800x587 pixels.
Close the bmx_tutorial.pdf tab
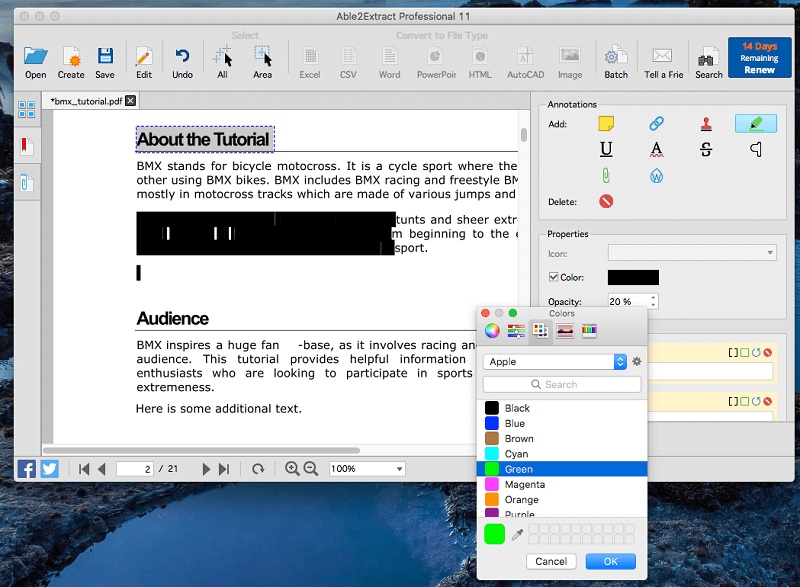[131, 100]
